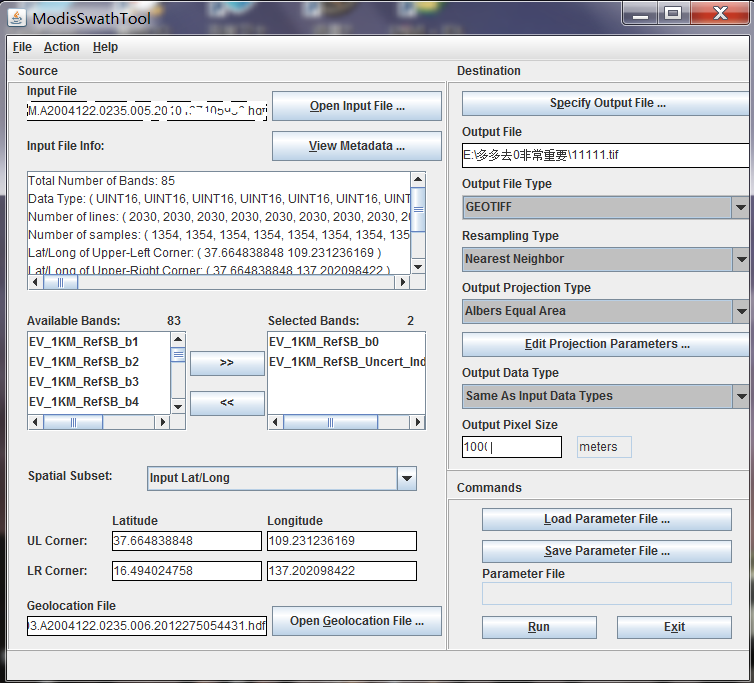This screenshot has width=754, height=683.
Task: Open the Help menu
Action: 105,47
